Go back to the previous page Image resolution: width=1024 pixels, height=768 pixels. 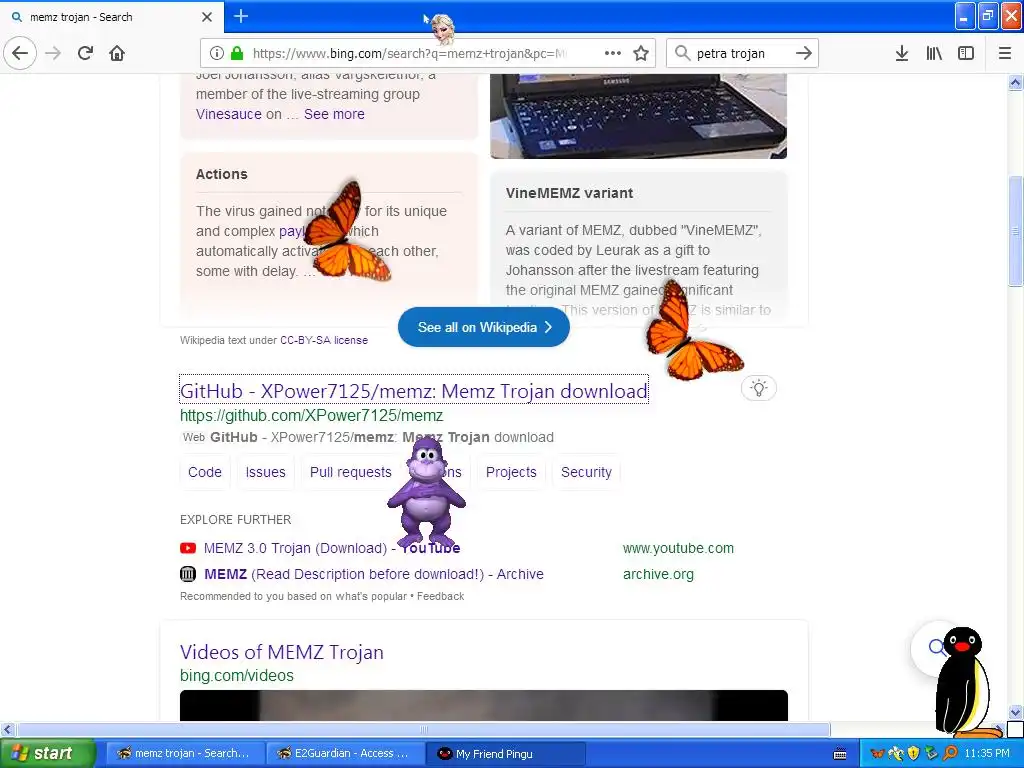(x=20, y=53)
